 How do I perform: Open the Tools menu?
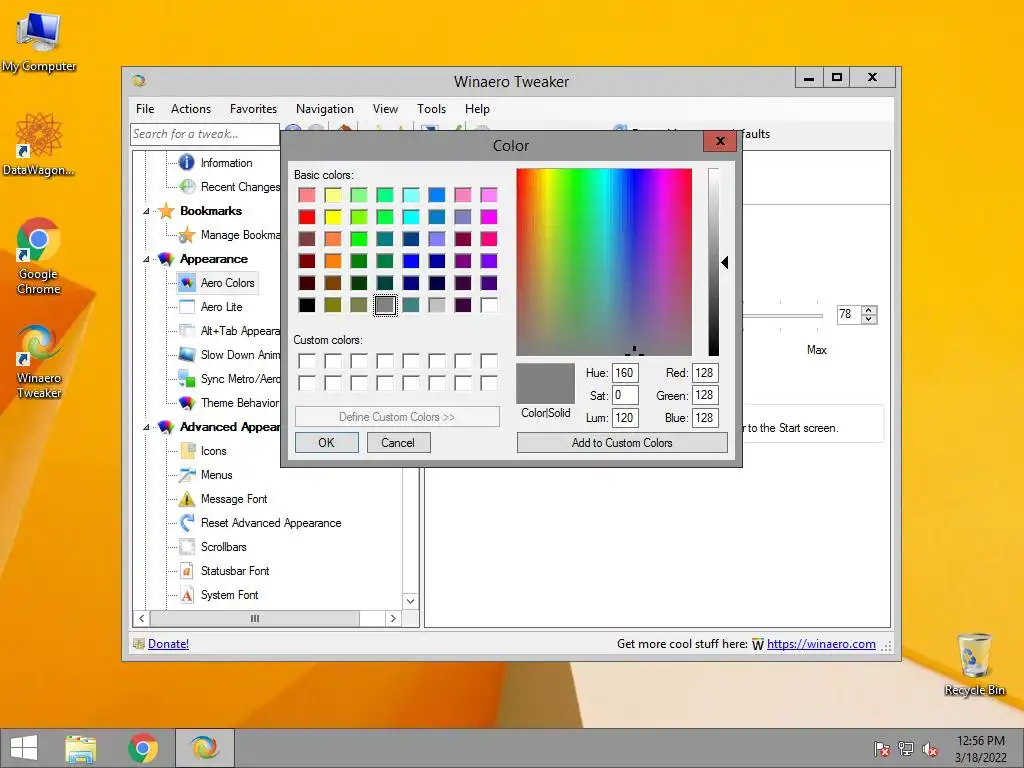432,109
